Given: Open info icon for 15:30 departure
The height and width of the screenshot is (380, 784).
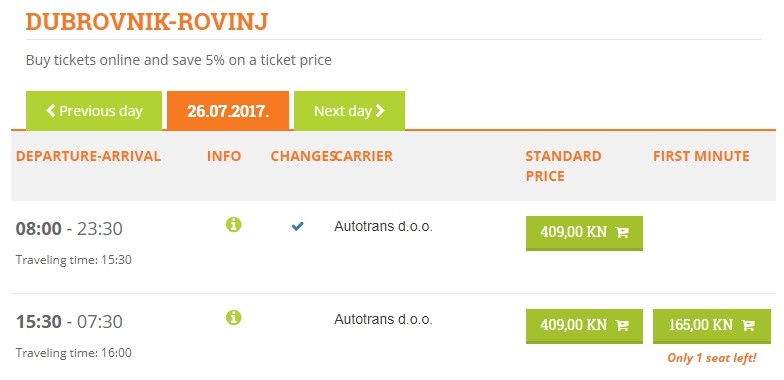Looking at the screenshot, I should point(234,317).
